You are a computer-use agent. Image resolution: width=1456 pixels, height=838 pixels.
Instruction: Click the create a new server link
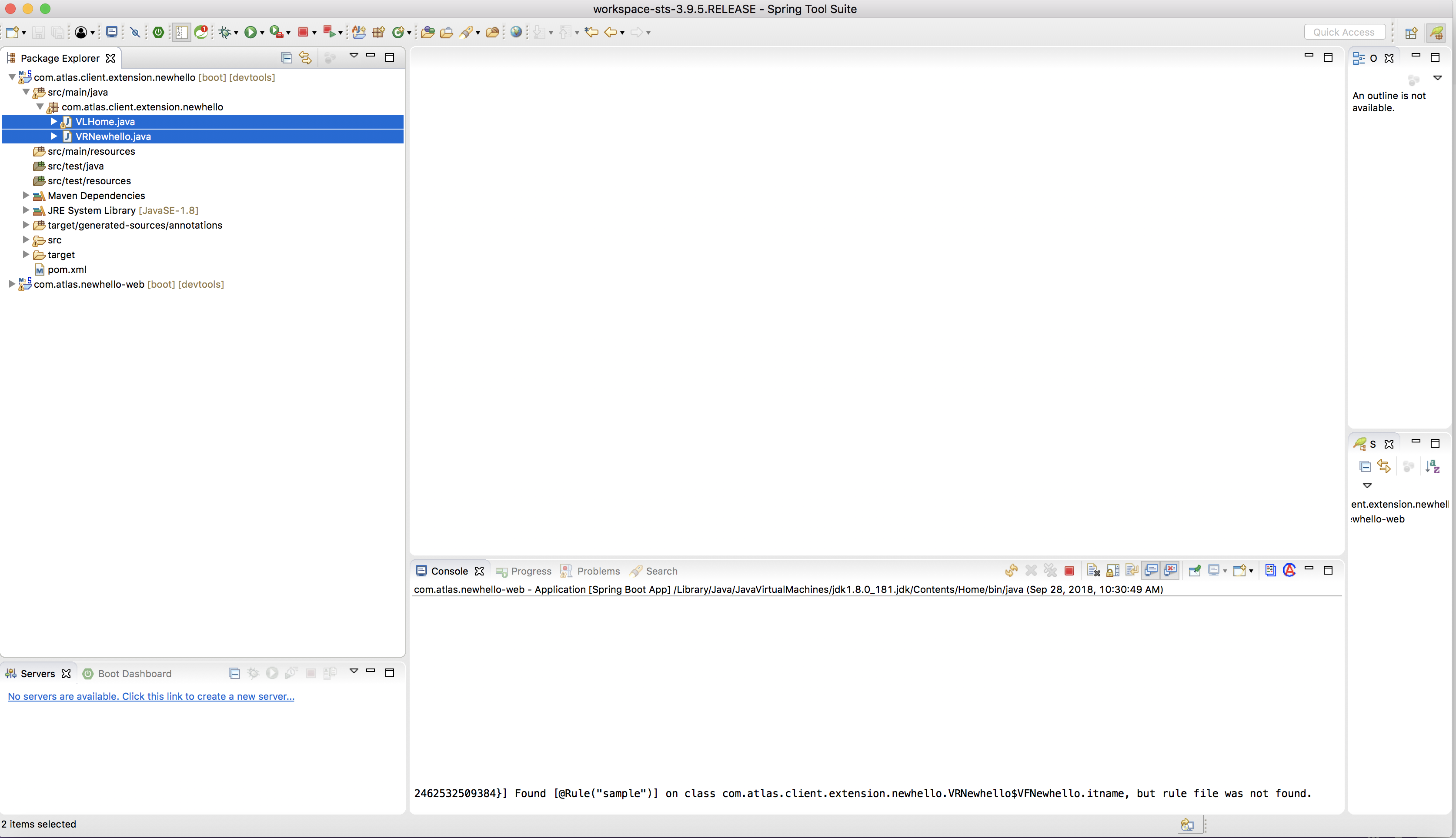[151, 696]
